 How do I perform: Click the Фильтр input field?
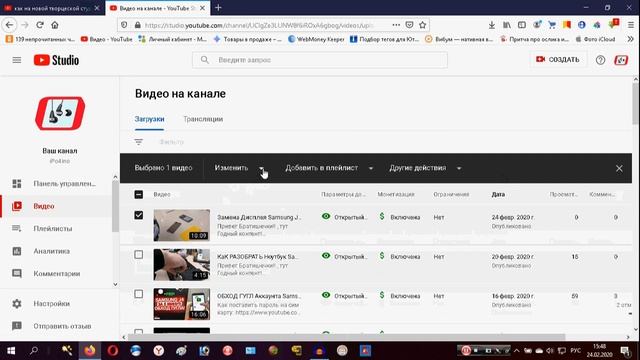tap(172, 142)
